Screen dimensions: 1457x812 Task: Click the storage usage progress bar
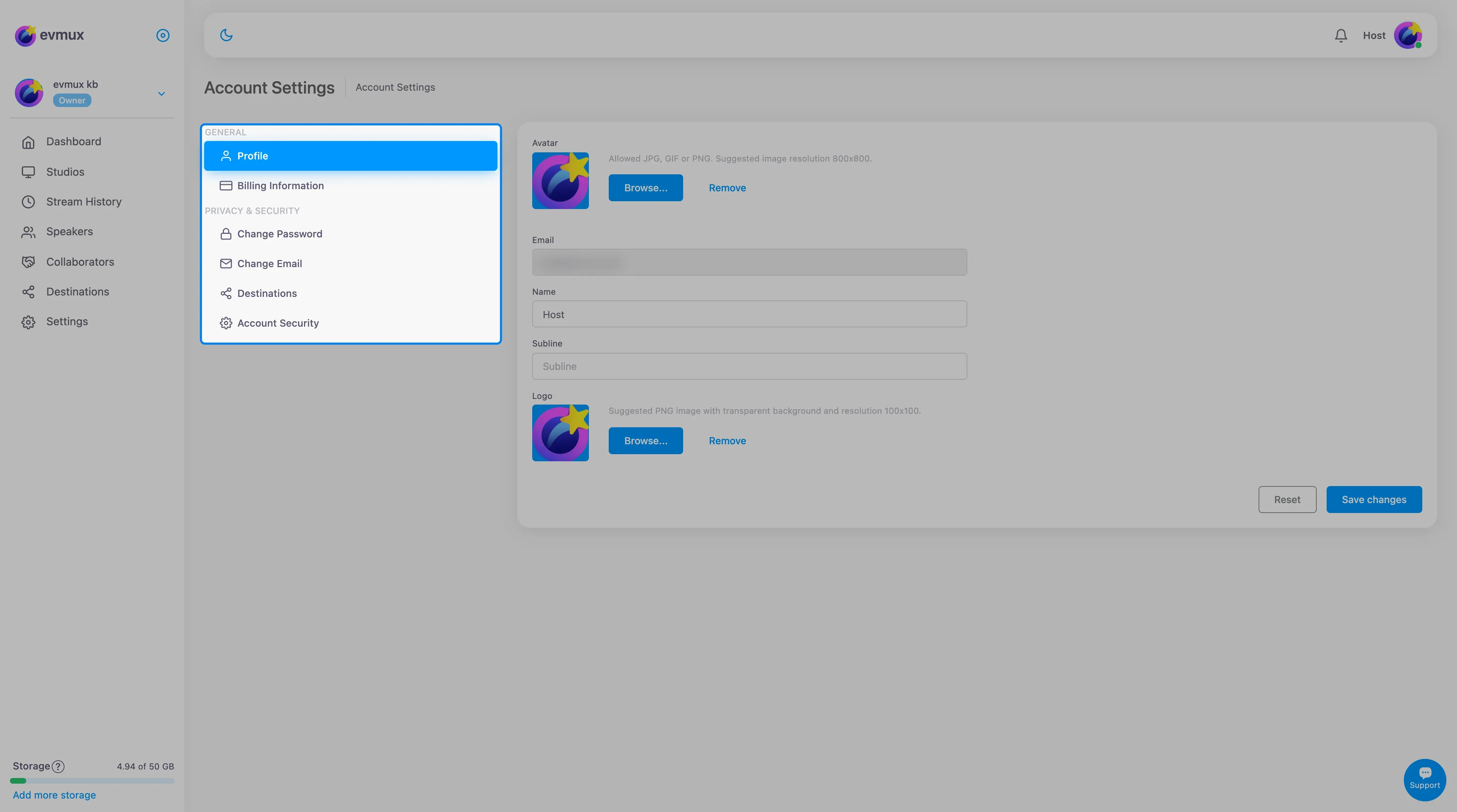[92, 781]
